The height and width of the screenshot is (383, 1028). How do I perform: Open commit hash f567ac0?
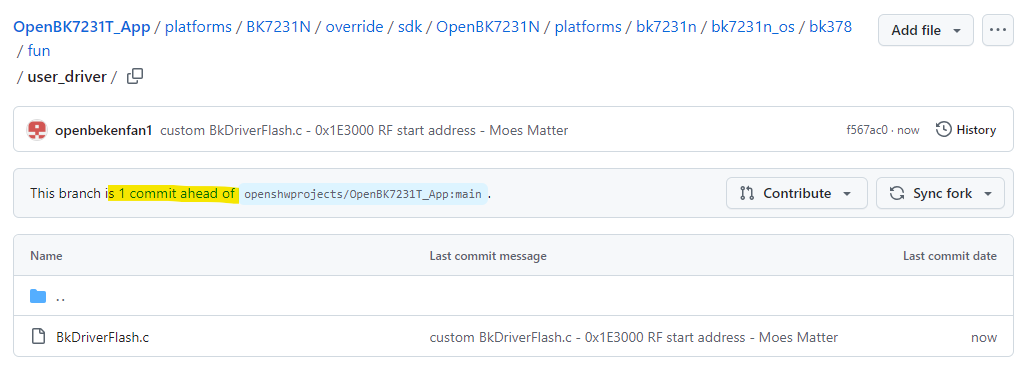coord(867,130)
